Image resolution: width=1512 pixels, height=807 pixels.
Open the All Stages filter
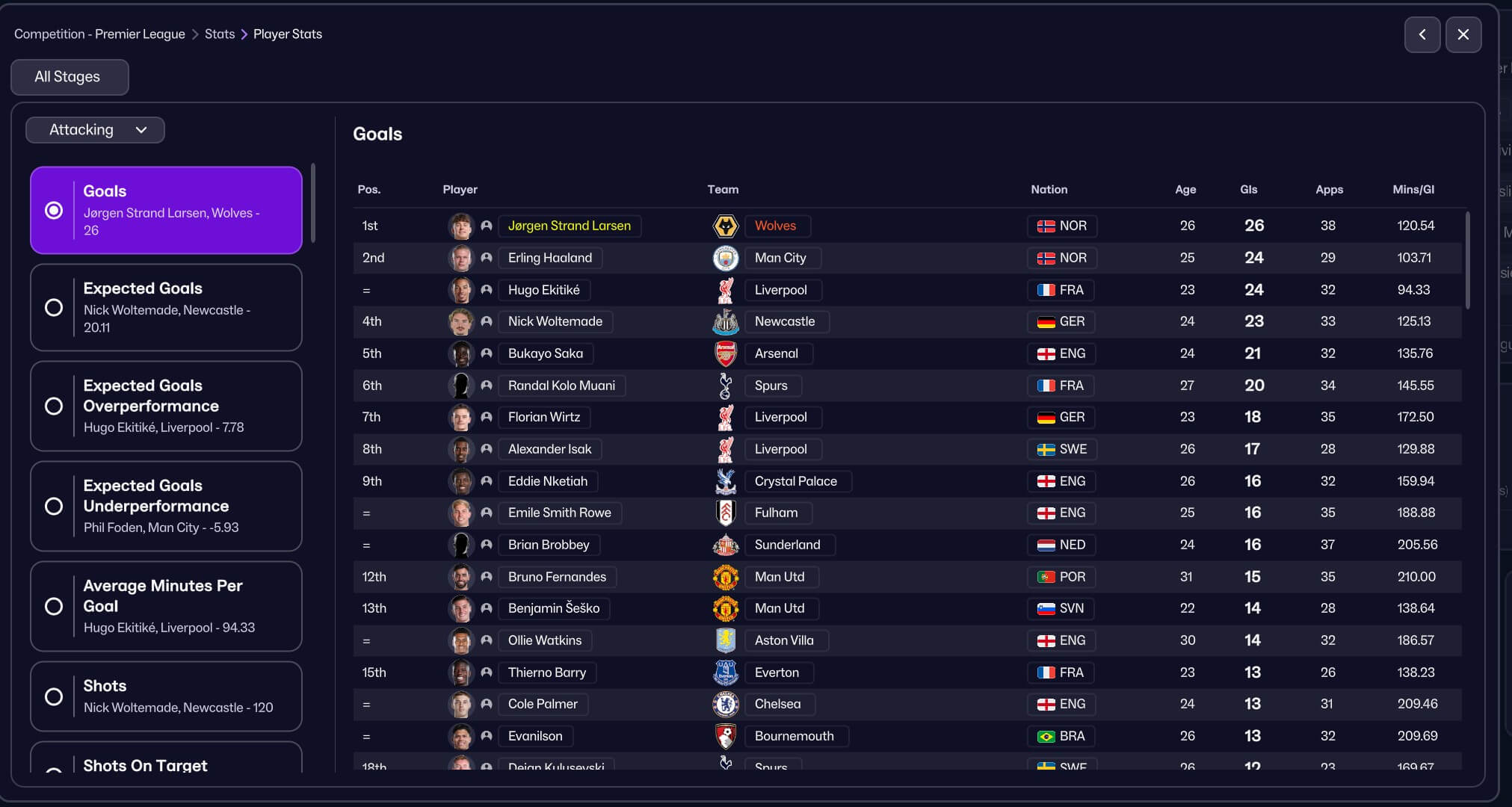pos(69,77)
